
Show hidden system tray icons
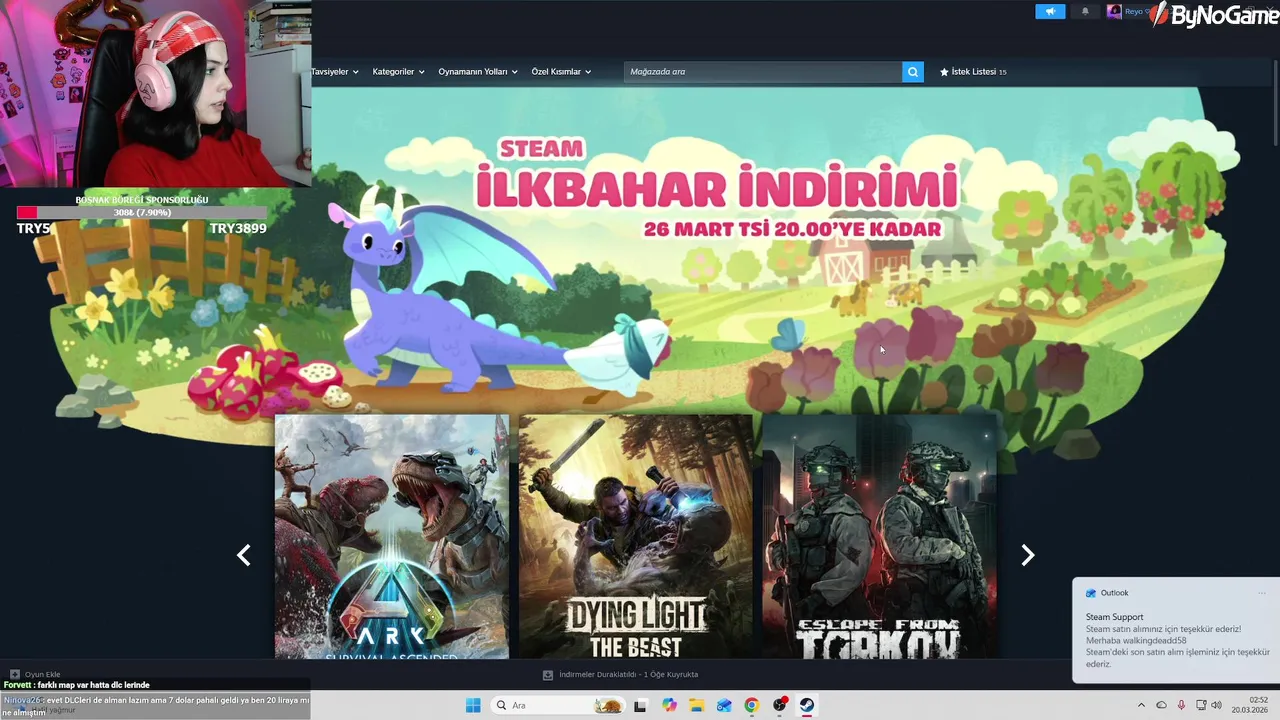coord(1141,705)
